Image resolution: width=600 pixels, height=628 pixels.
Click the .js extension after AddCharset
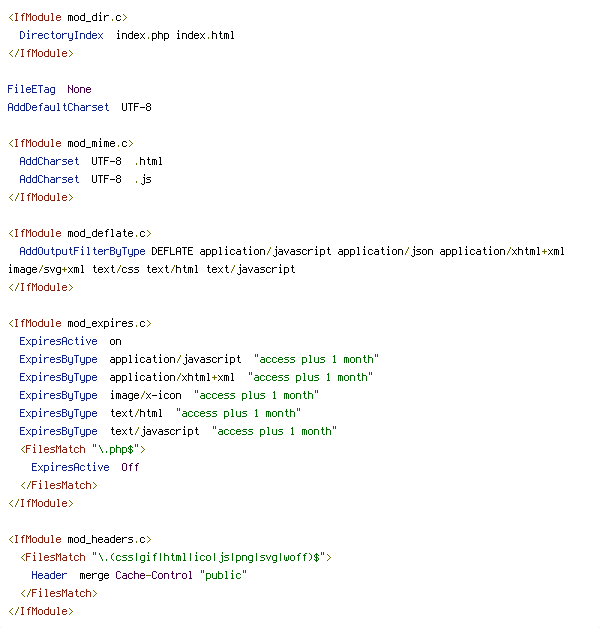(142, 179)
